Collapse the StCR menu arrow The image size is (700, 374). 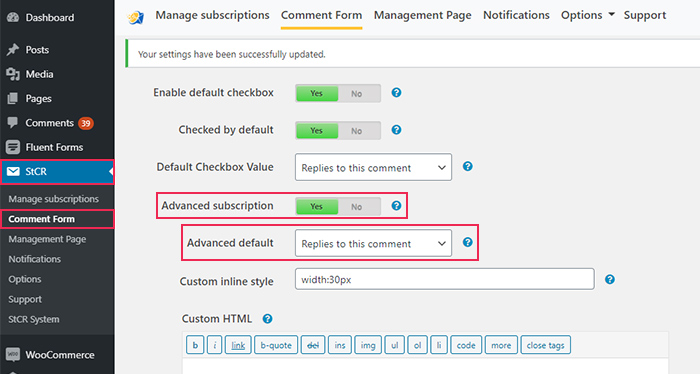coord(111,171)
